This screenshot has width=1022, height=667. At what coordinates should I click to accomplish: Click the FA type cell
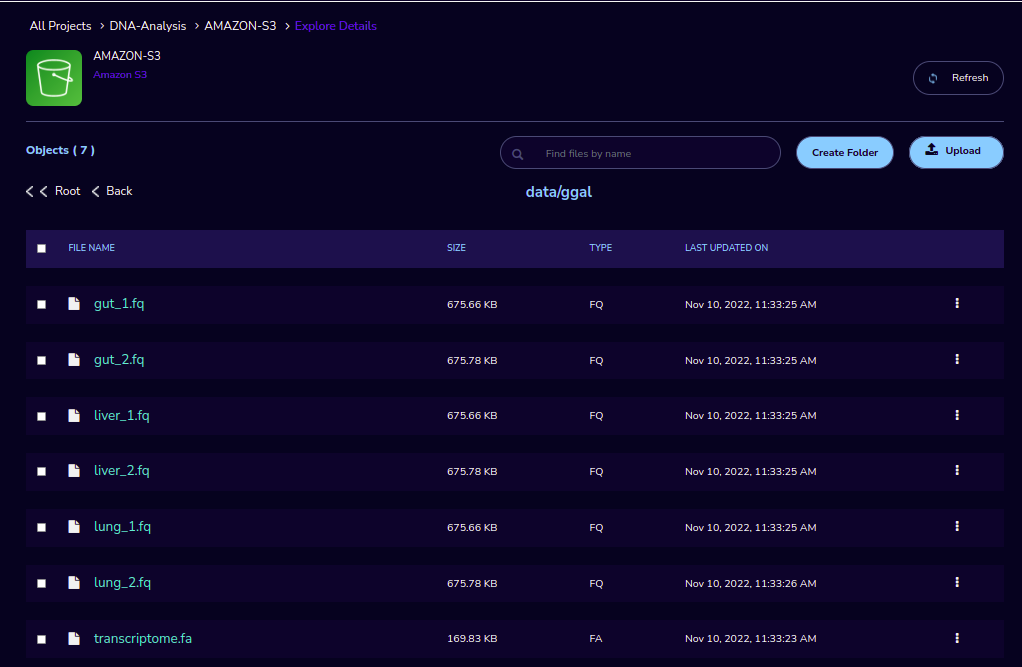596,638
